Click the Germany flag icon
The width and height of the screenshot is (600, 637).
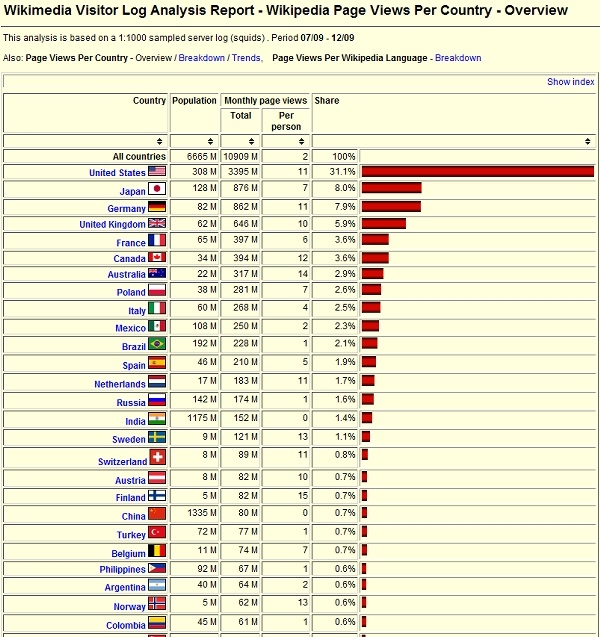pyautogui.click(x=157, y=207)
